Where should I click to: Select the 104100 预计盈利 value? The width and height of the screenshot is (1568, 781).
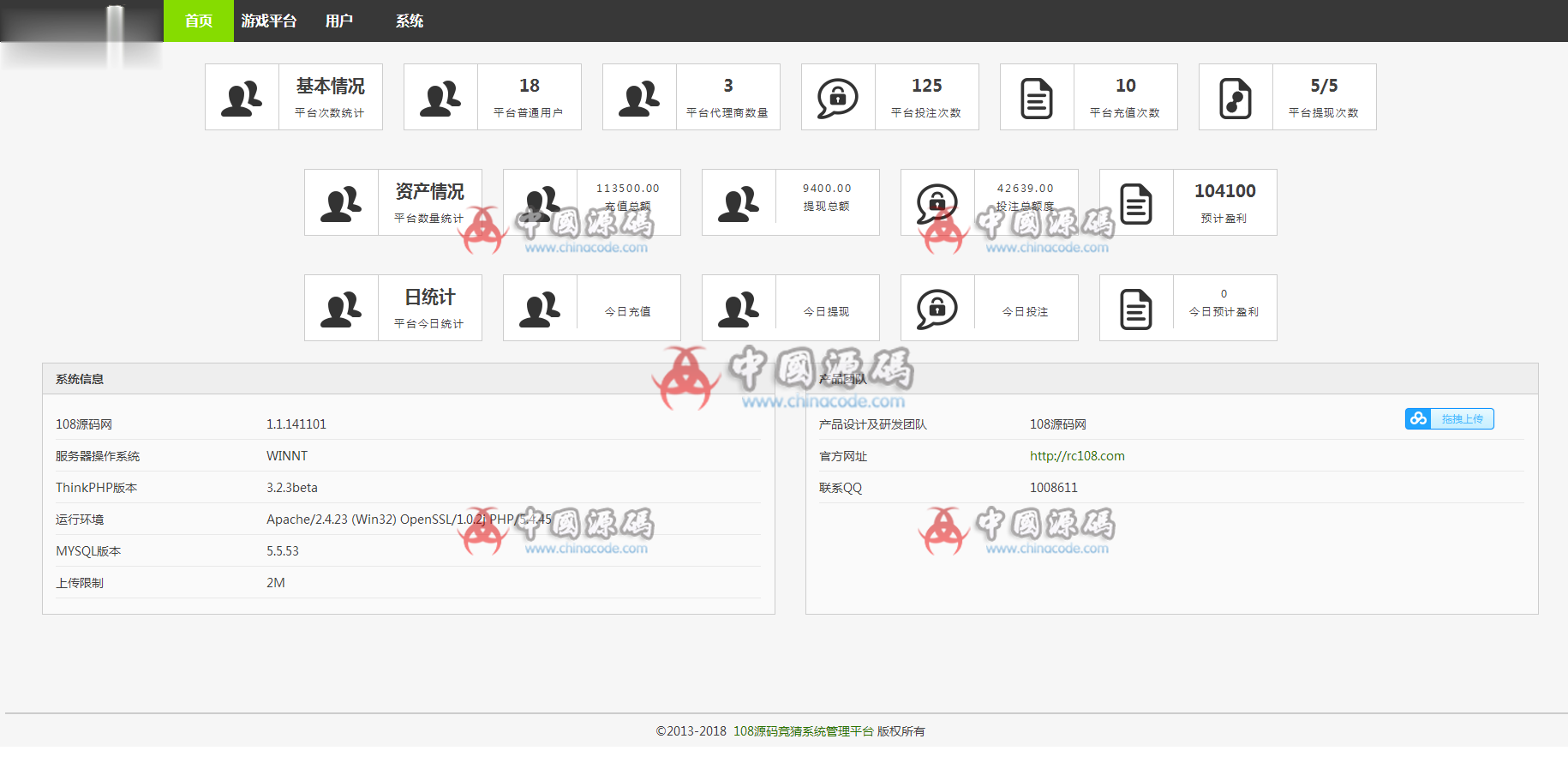coord(1225,191)
